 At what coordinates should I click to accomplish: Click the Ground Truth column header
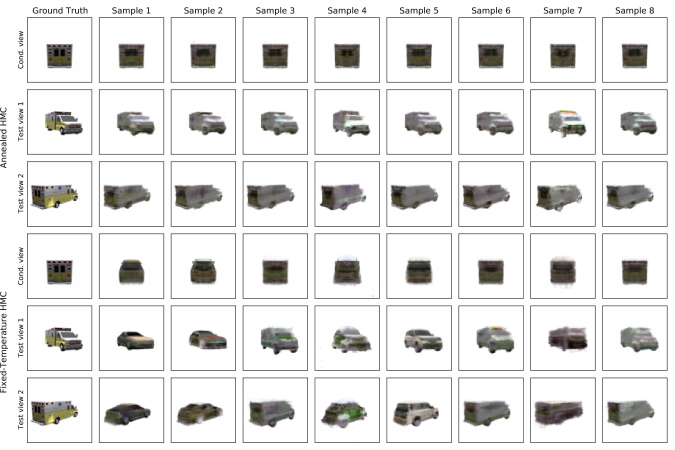[60, 10]
